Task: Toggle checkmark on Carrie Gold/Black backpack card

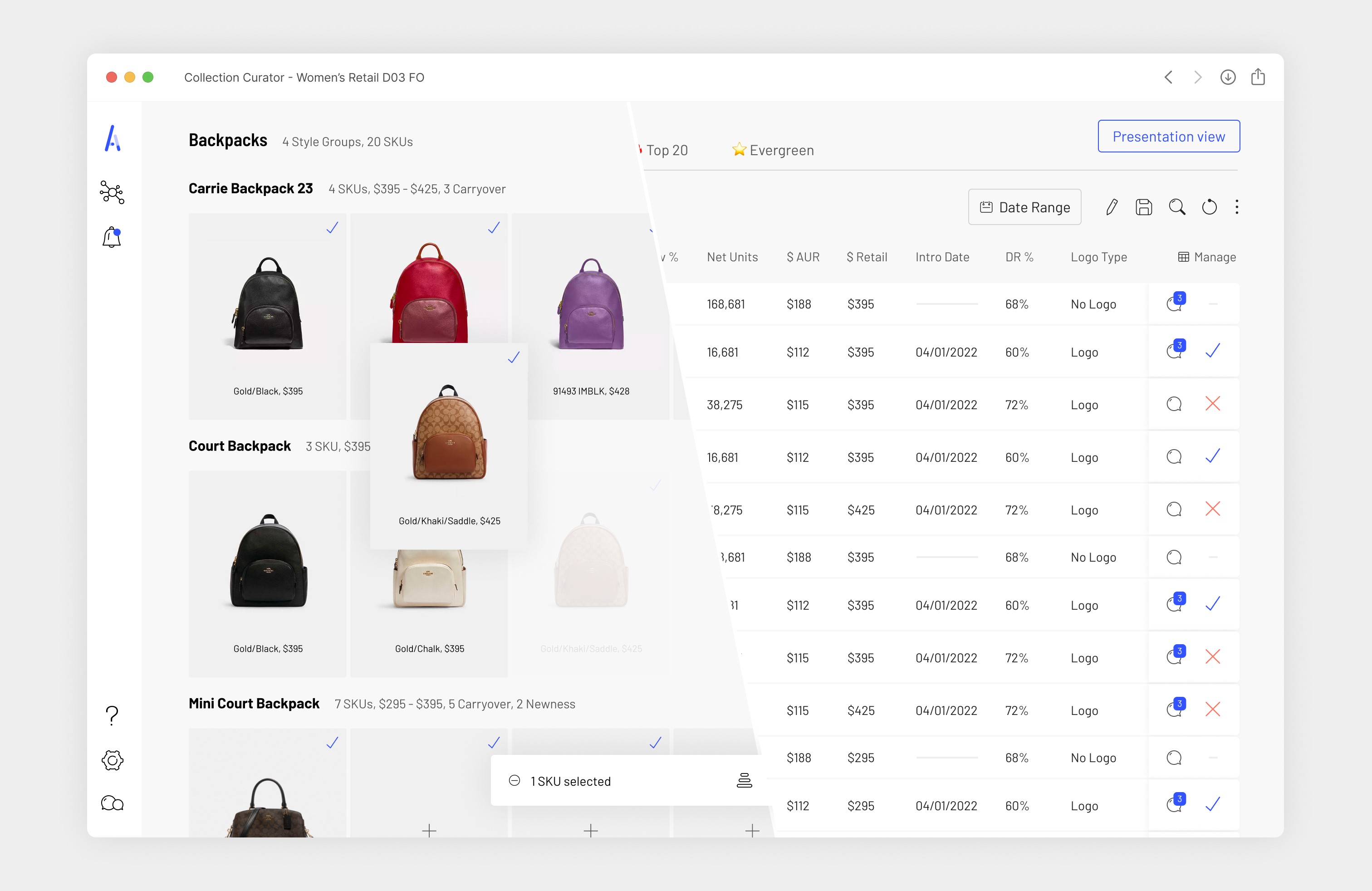Action: [x=332, y=228]
